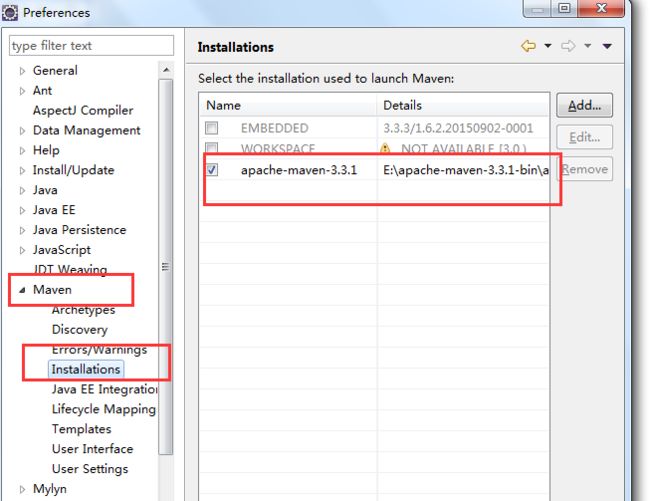The height and width of the screenshot is (501, 650).
Task: Open the Installations view menu triangle
Action: point(607,46)
